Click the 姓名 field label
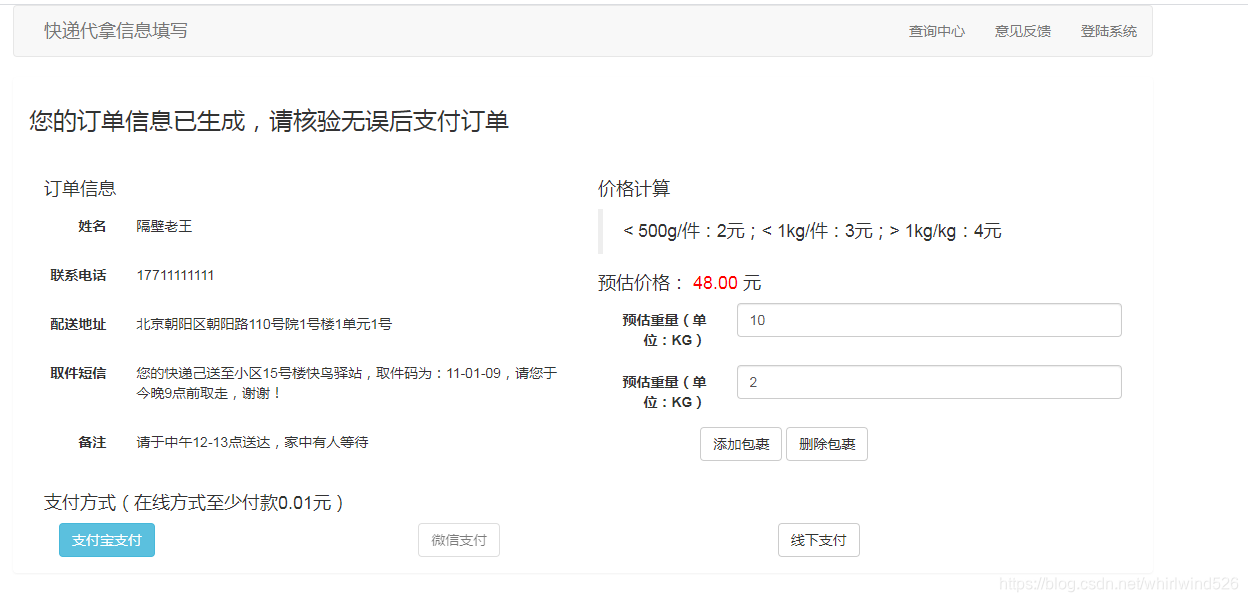Image resolution: width=1248 pixels, height=602 pixels. (92, 226)
